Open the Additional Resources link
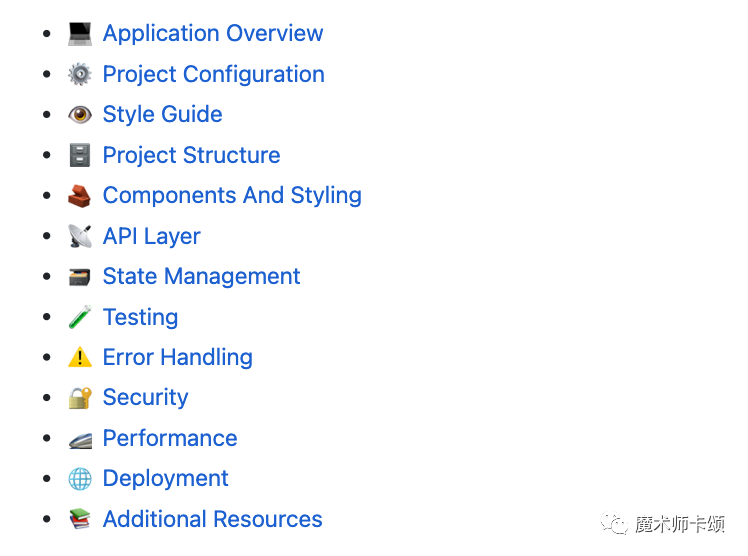 [213, 519]
